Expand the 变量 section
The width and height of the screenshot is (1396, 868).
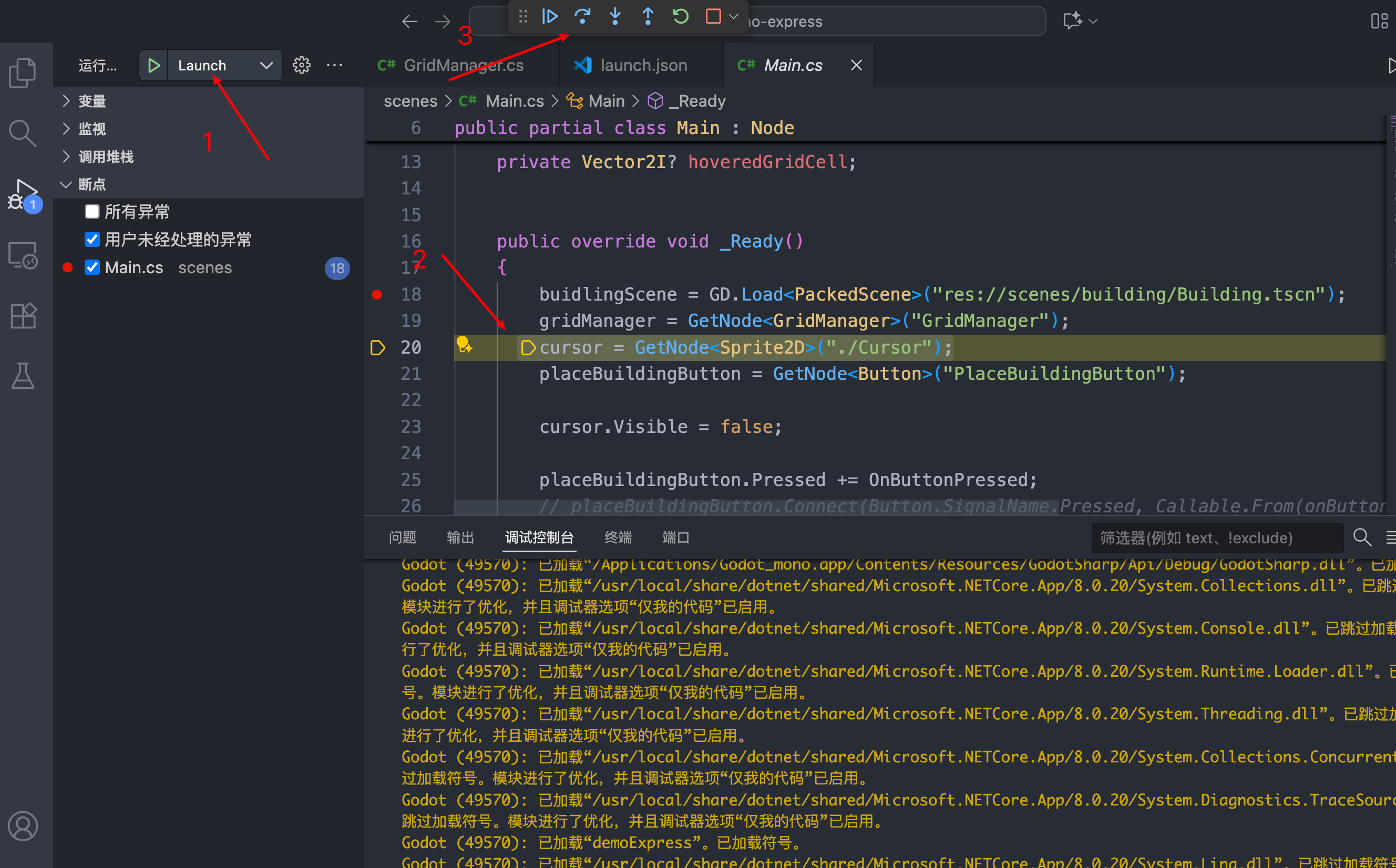[92, 101]
